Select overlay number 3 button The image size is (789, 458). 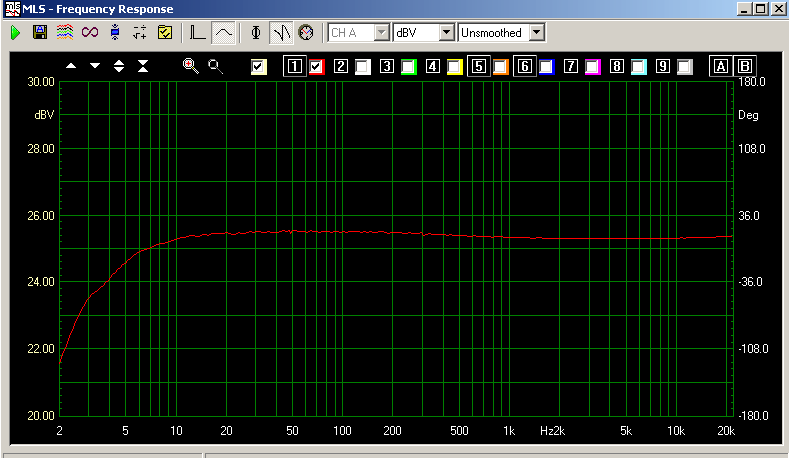coord(386,66)
